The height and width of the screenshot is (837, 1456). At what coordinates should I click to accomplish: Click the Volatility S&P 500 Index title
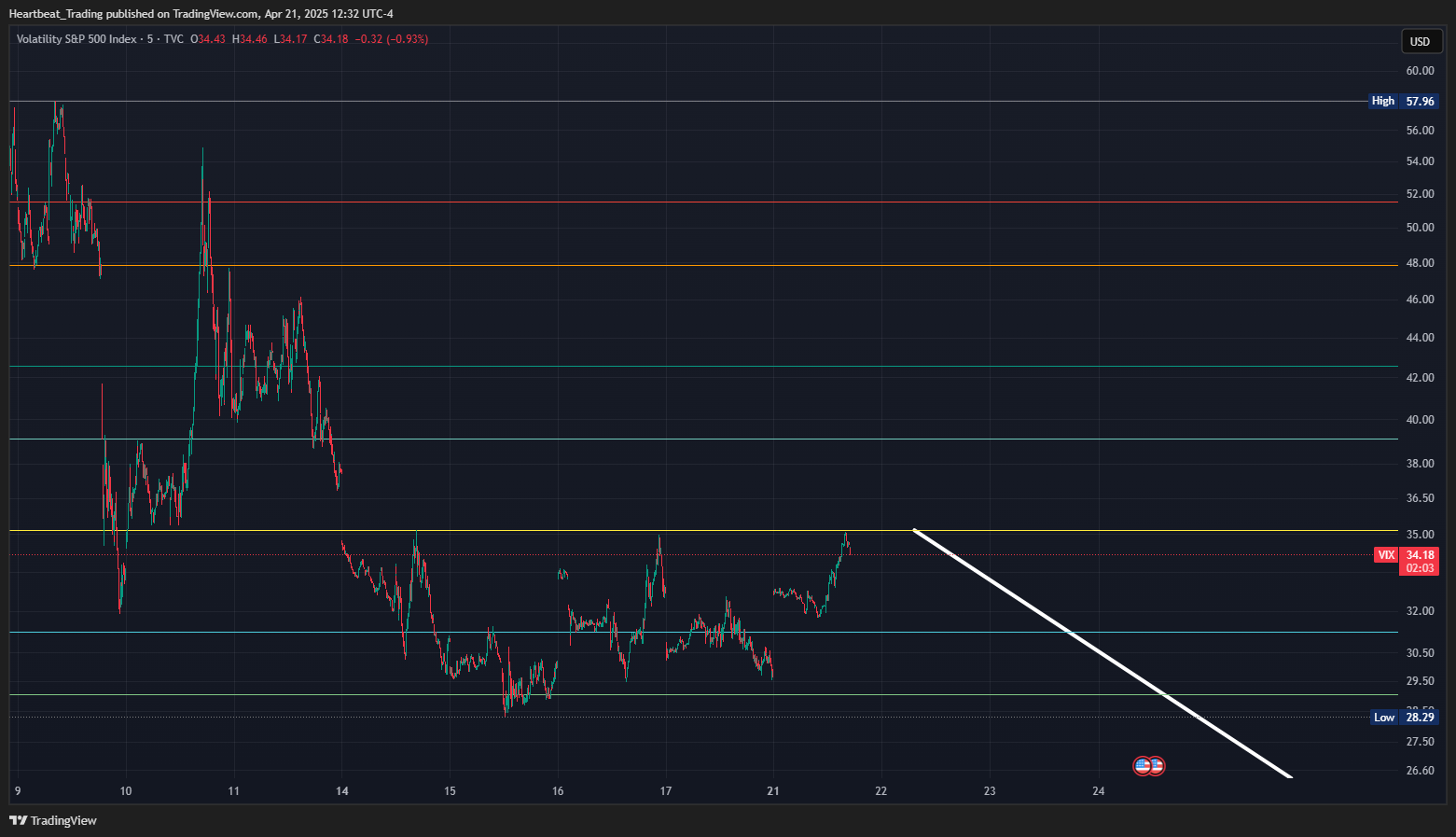[x=76, y=39]
